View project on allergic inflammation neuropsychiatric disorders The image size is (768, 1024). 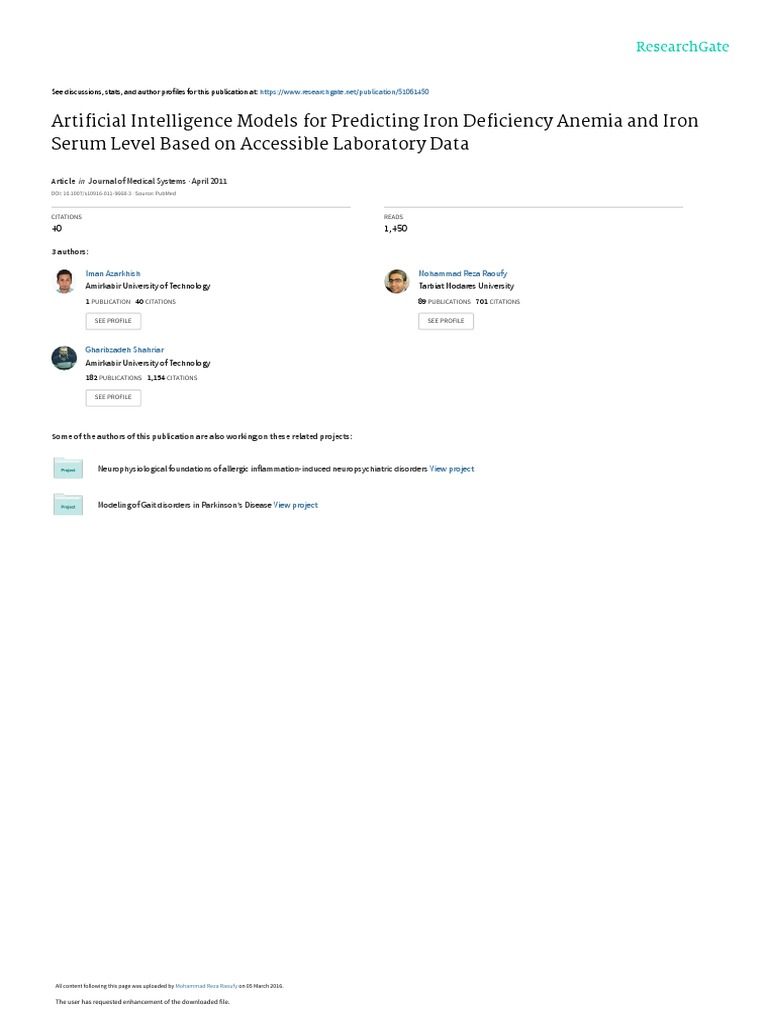(452, 469)
